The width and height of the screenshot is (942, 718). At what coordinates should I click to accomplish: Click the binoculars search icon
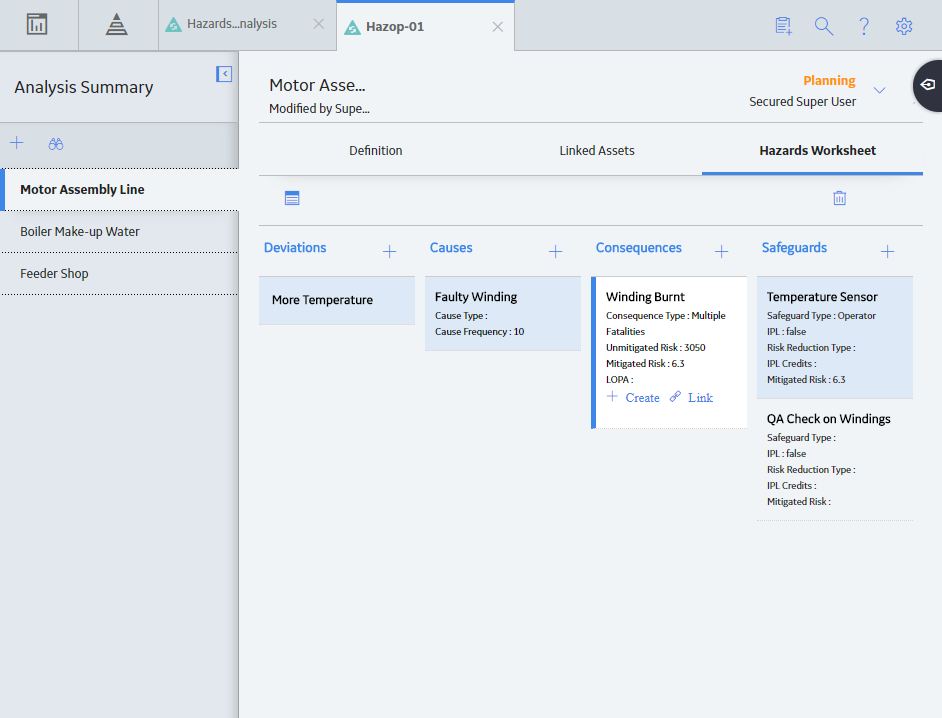(56, 144)
